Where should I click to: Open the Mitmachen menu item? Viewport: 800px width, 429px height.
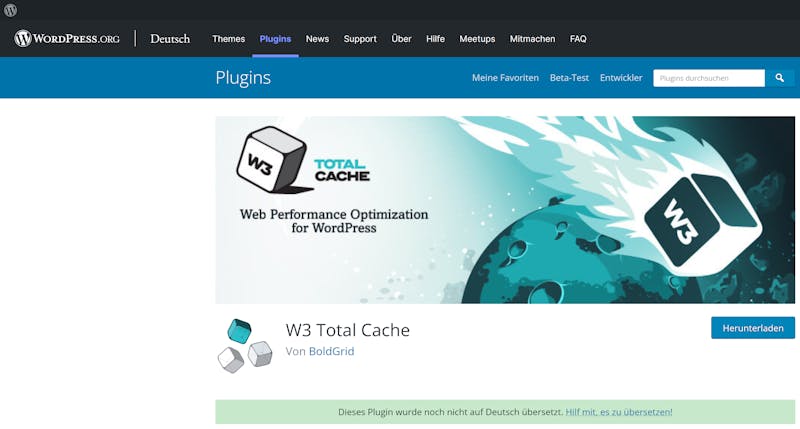(x=532, y=39)
